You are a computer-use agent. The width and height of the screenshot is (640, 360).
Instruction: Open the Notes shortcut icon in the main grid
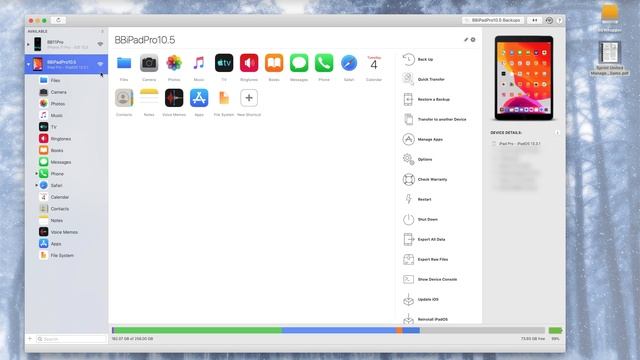coord(149,98)
